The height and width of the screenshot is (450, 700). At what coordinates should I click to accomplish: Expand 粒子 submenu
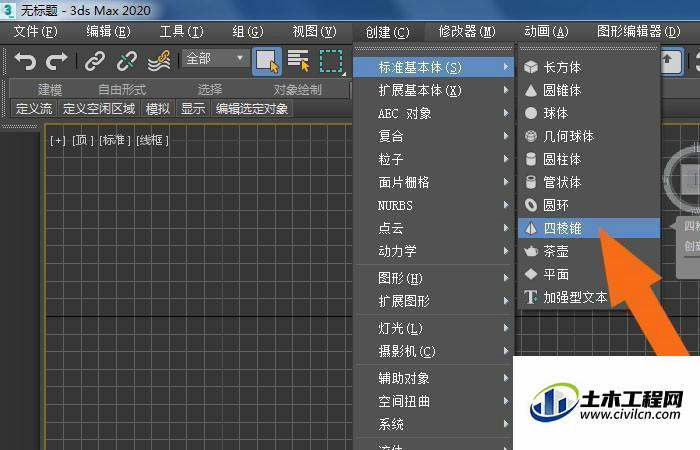pos(433,159)
